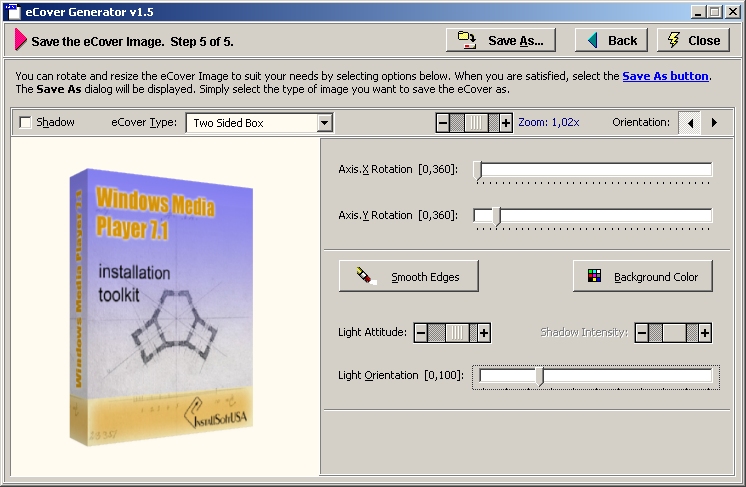746x487 pixels.
Task: Maximize the eCover Generator window
Action: (x=715, y=11)
